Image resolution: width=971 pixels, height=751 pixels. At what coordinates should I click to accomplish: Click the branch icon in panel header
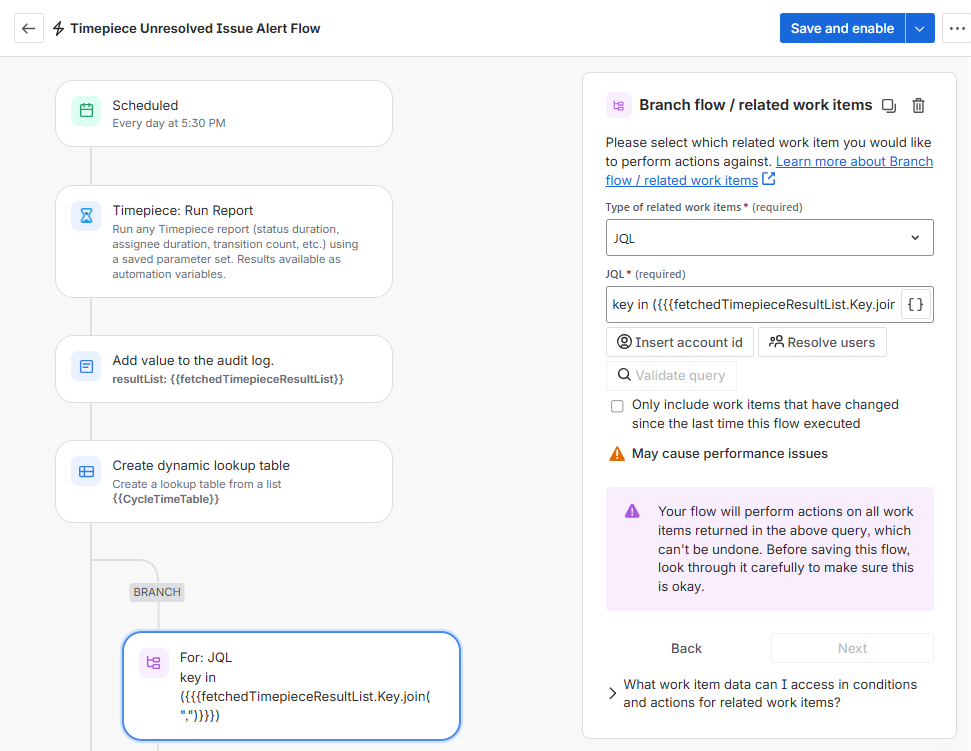coord(619,105)
